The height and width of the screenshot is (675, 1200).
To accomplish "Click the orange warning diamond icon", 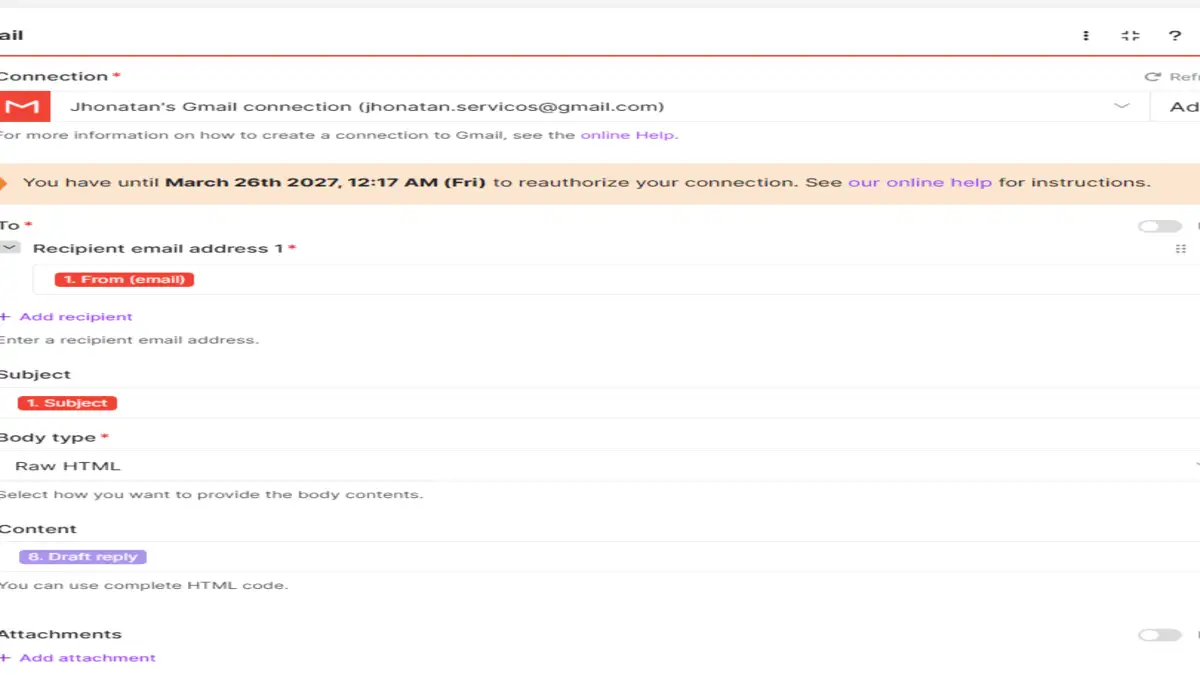I will pyautogui.click(x=4, y=183).
